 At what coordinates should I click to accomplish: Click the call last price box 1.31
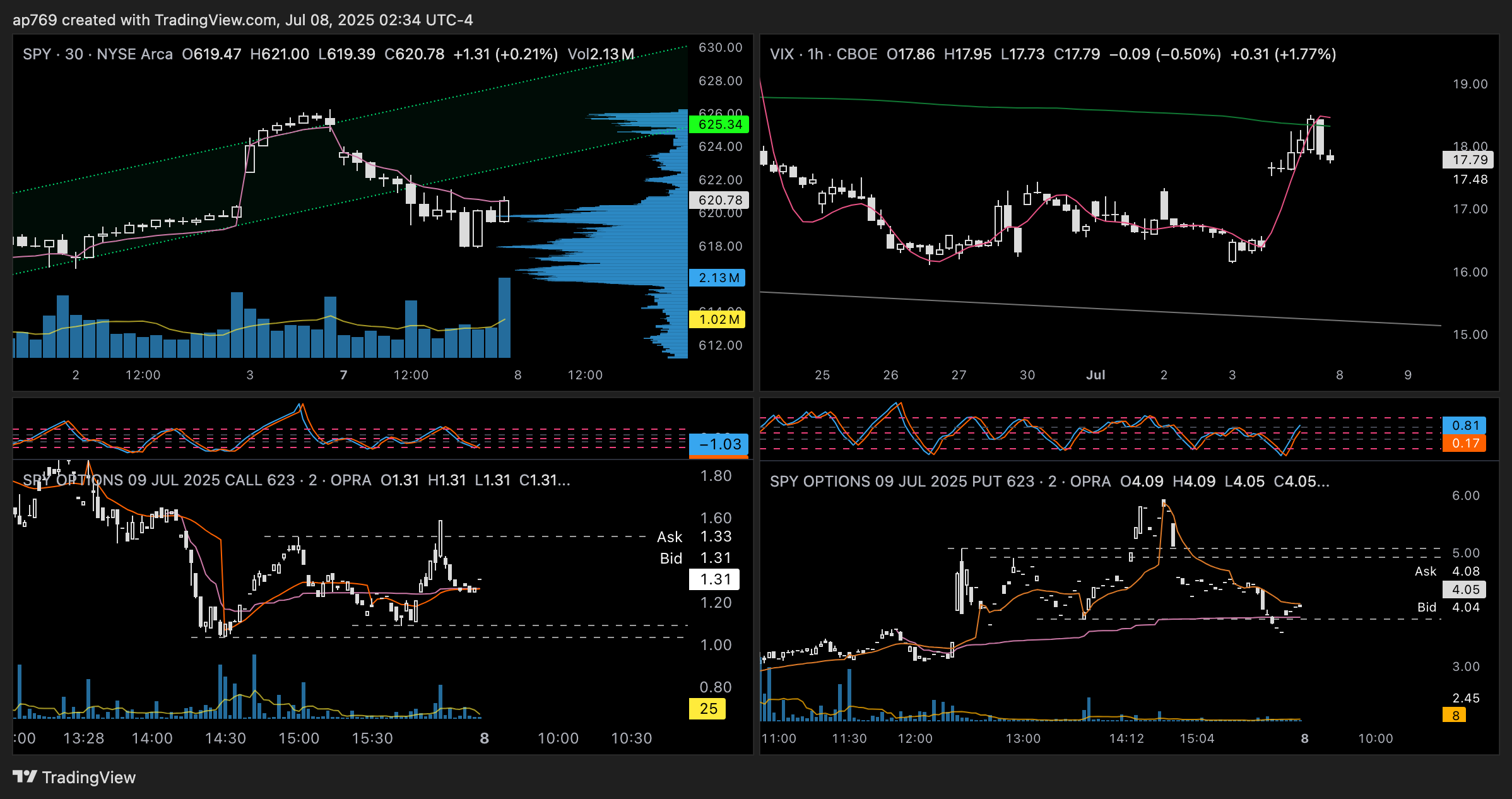[714, 579]
